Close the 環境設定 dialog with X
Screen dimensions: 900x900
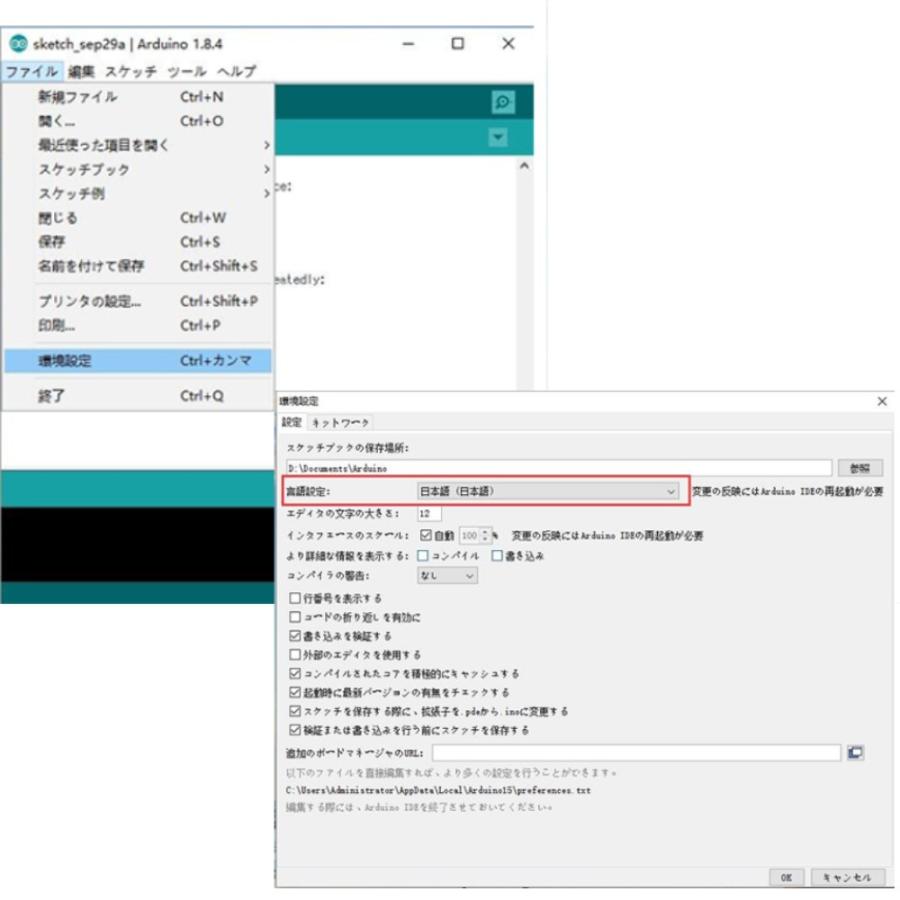tap(881, 401)
